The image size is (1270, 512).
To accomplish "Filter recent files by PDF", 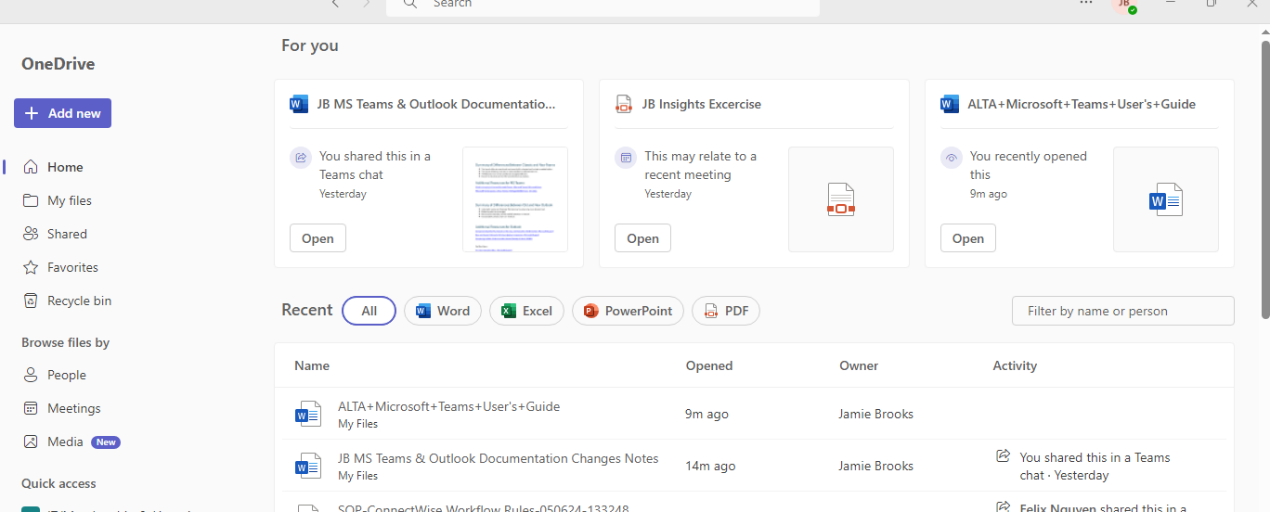I will click(x=726, y=311).
